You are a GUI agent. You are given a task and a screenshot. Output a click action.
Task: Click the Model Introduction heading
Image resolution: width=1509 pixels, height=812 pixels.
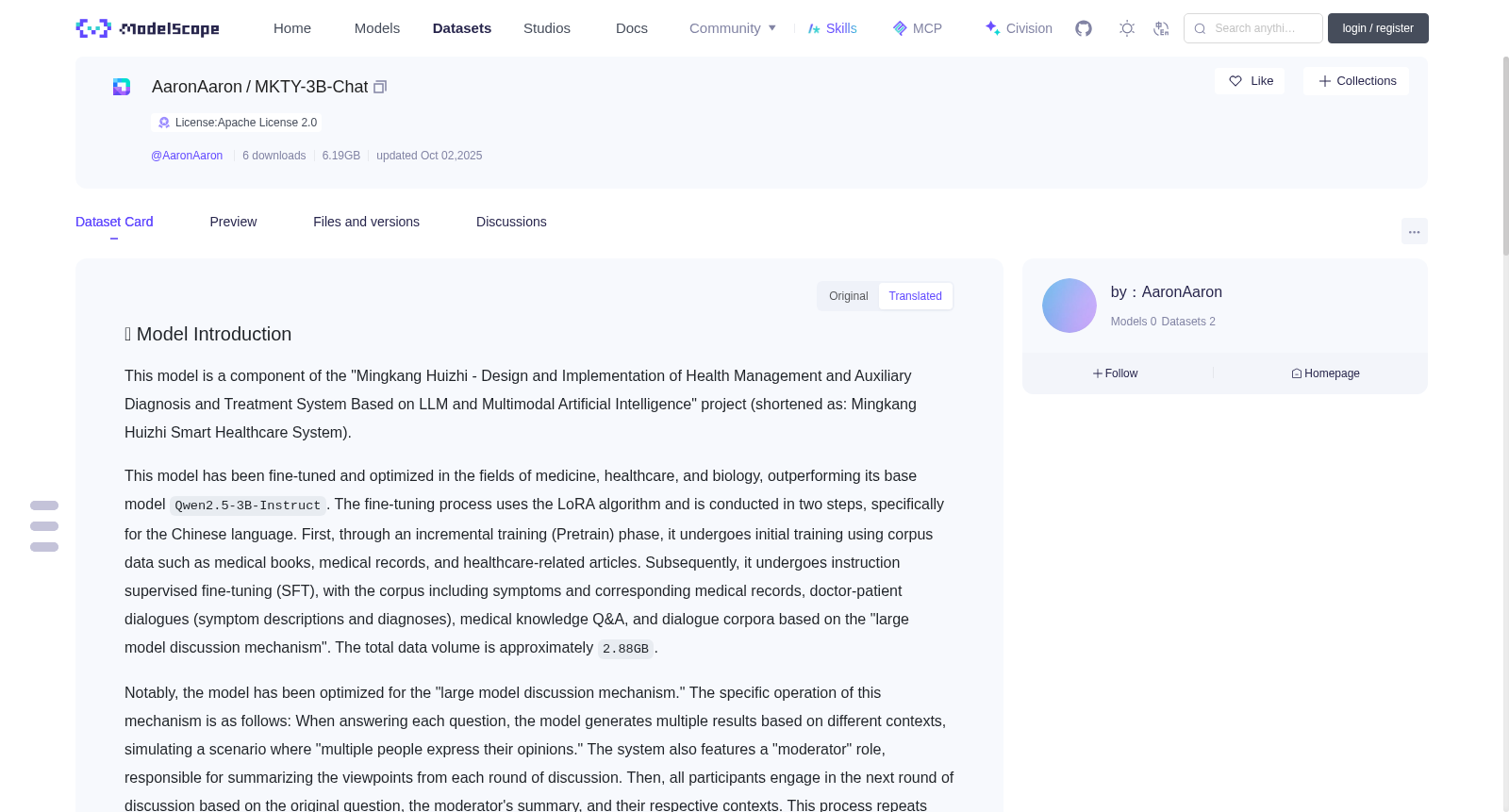point(208,334)
